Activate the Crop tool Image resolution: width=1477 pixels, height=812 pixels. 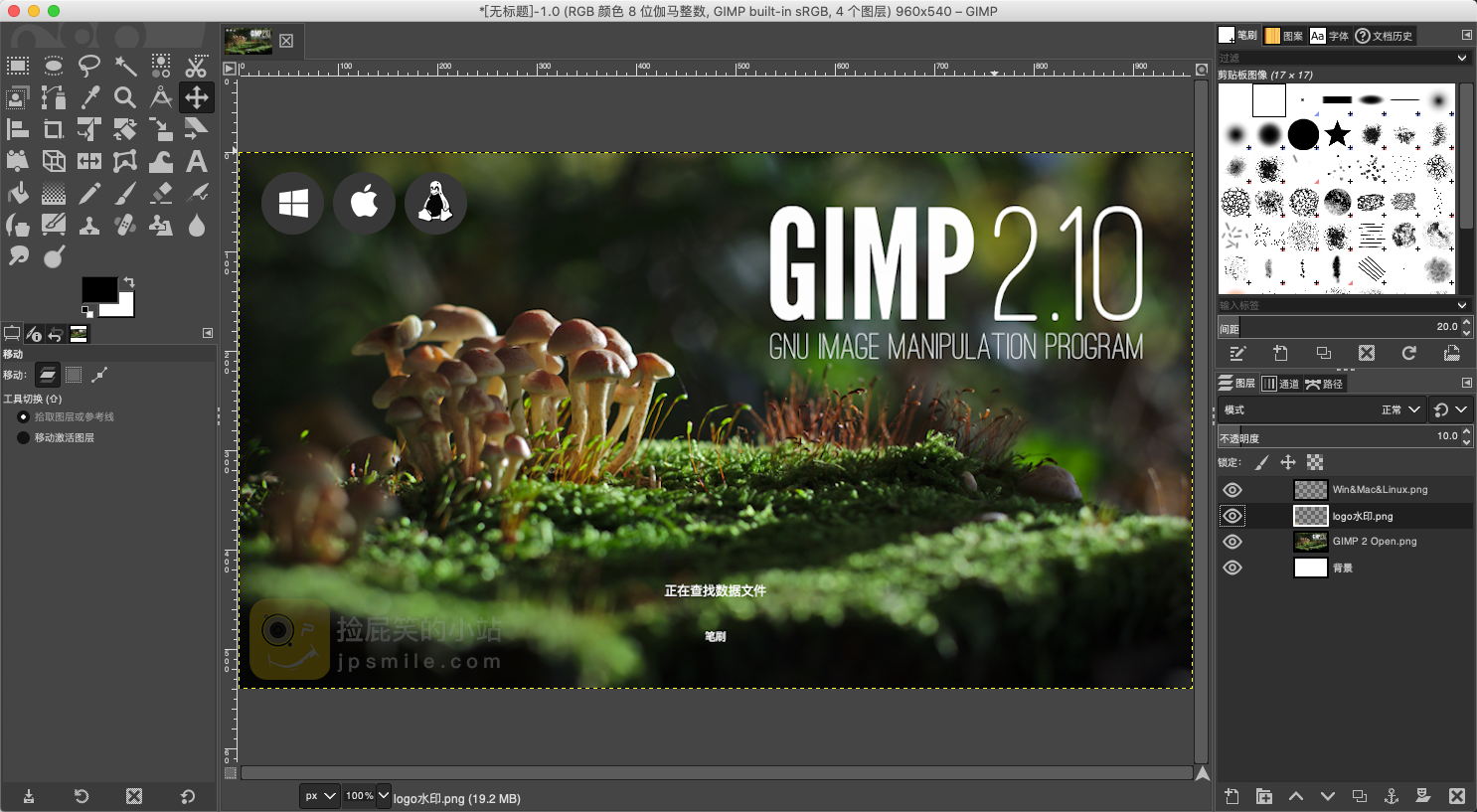(54, 129)
